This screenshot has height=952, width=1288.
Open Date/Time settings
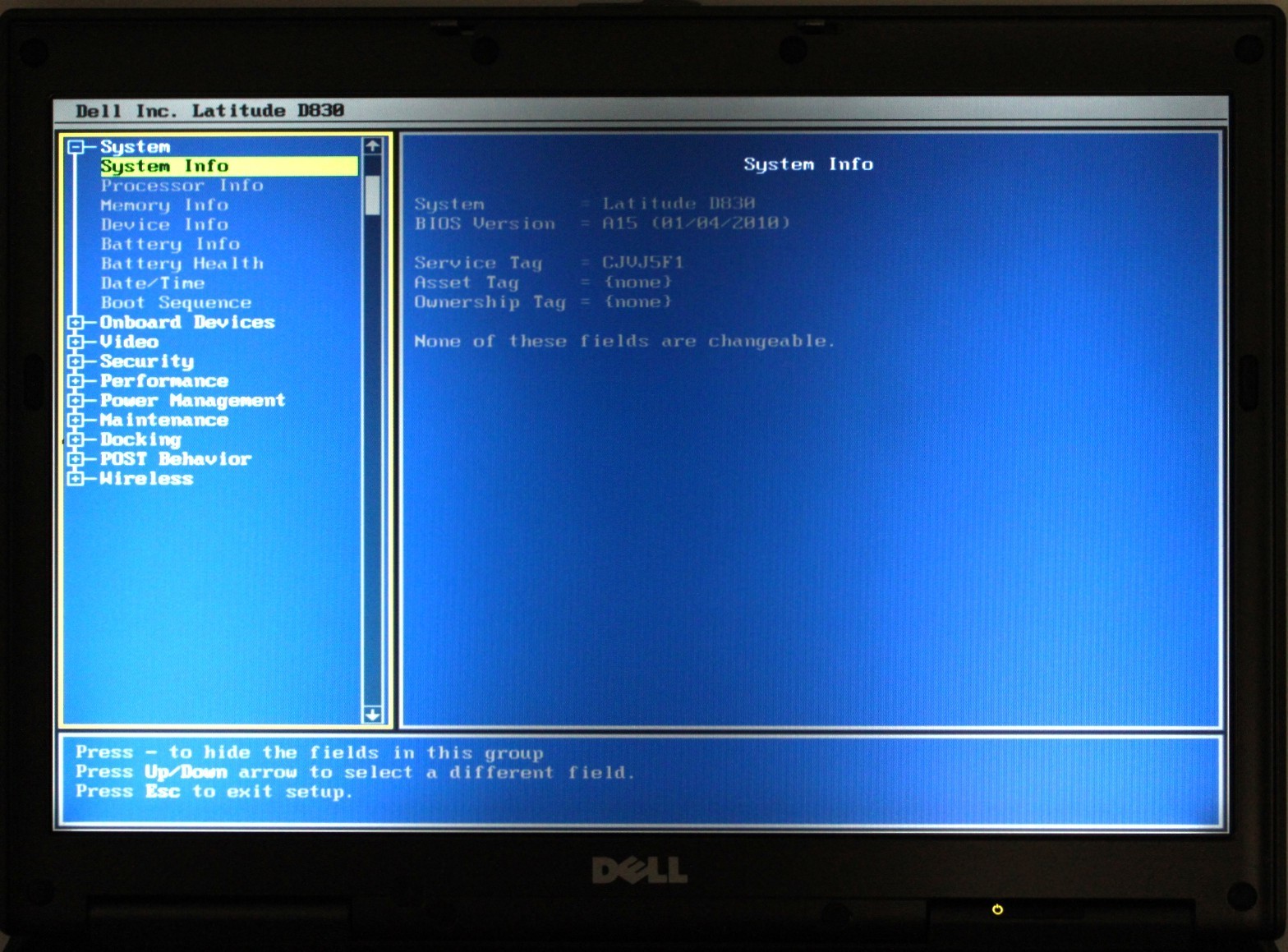point(153,283)
